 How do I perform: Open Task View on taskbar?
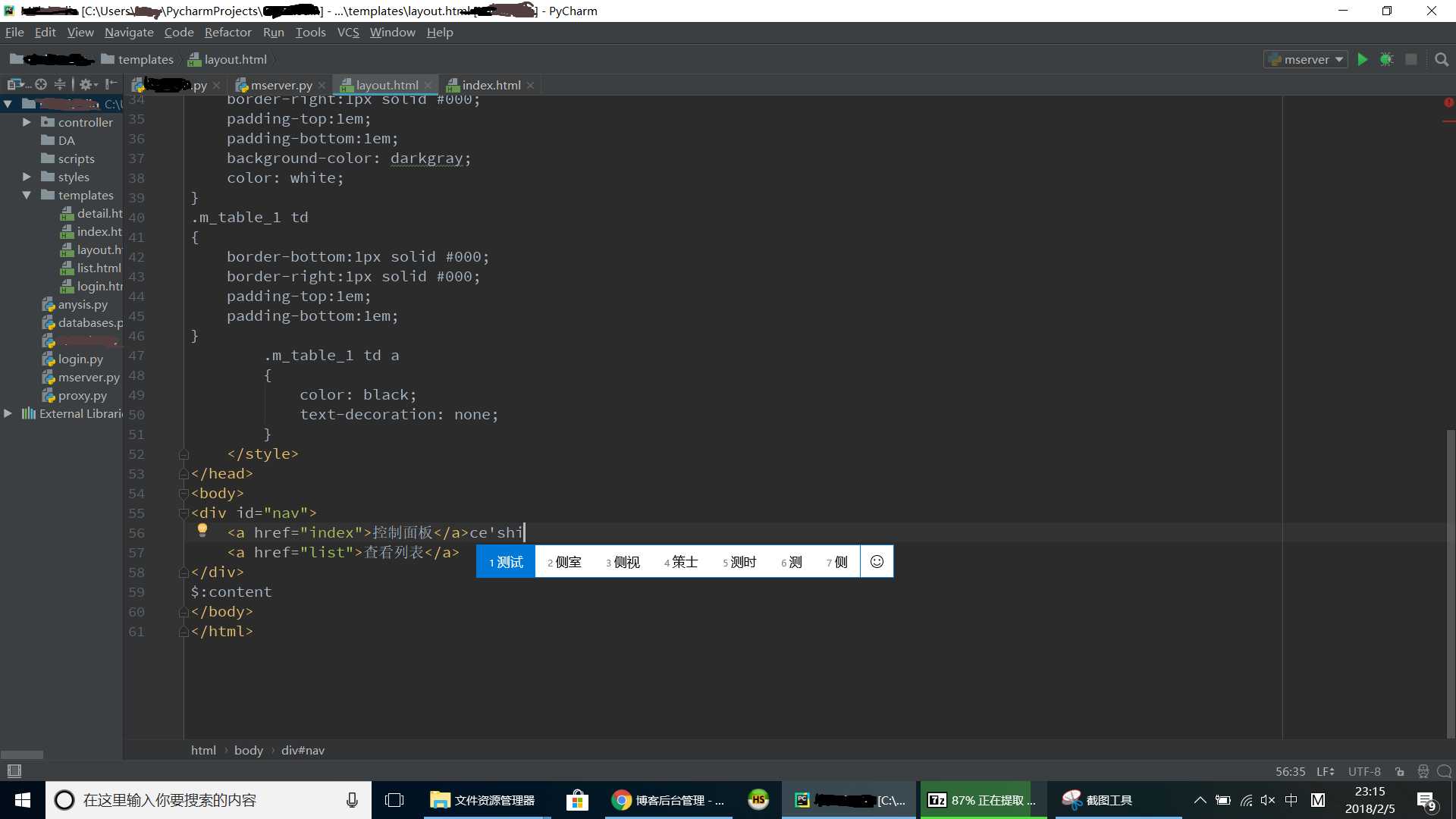394,800
